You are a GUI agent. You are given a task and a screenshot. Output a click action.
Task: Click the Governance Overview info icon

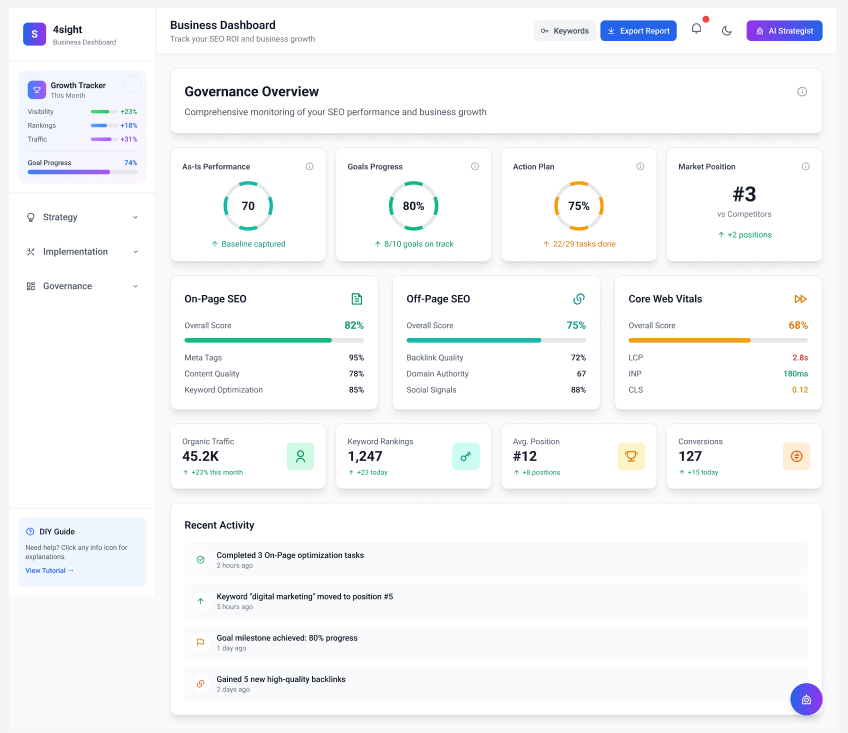pyautogui.click(x=802, y=91)
